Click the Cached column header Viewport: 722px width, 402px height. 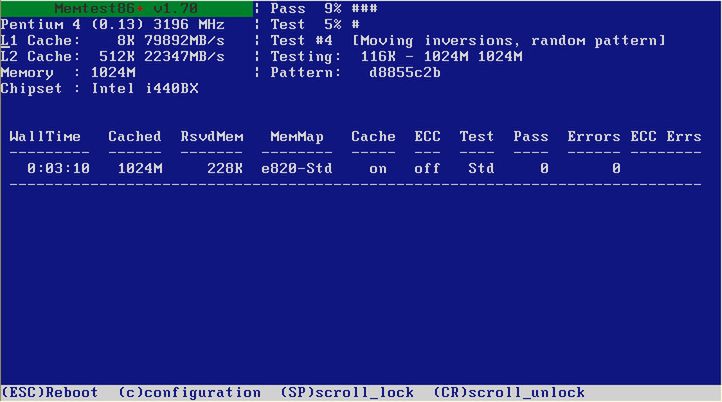[x=135, y=136]
